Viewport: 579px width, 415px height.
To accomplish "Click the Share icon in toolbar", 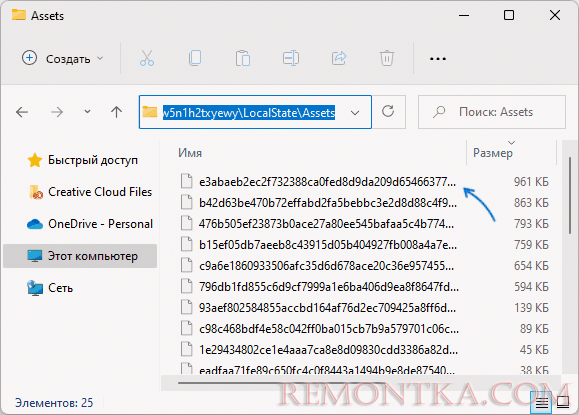I will (x=339, y=58).
